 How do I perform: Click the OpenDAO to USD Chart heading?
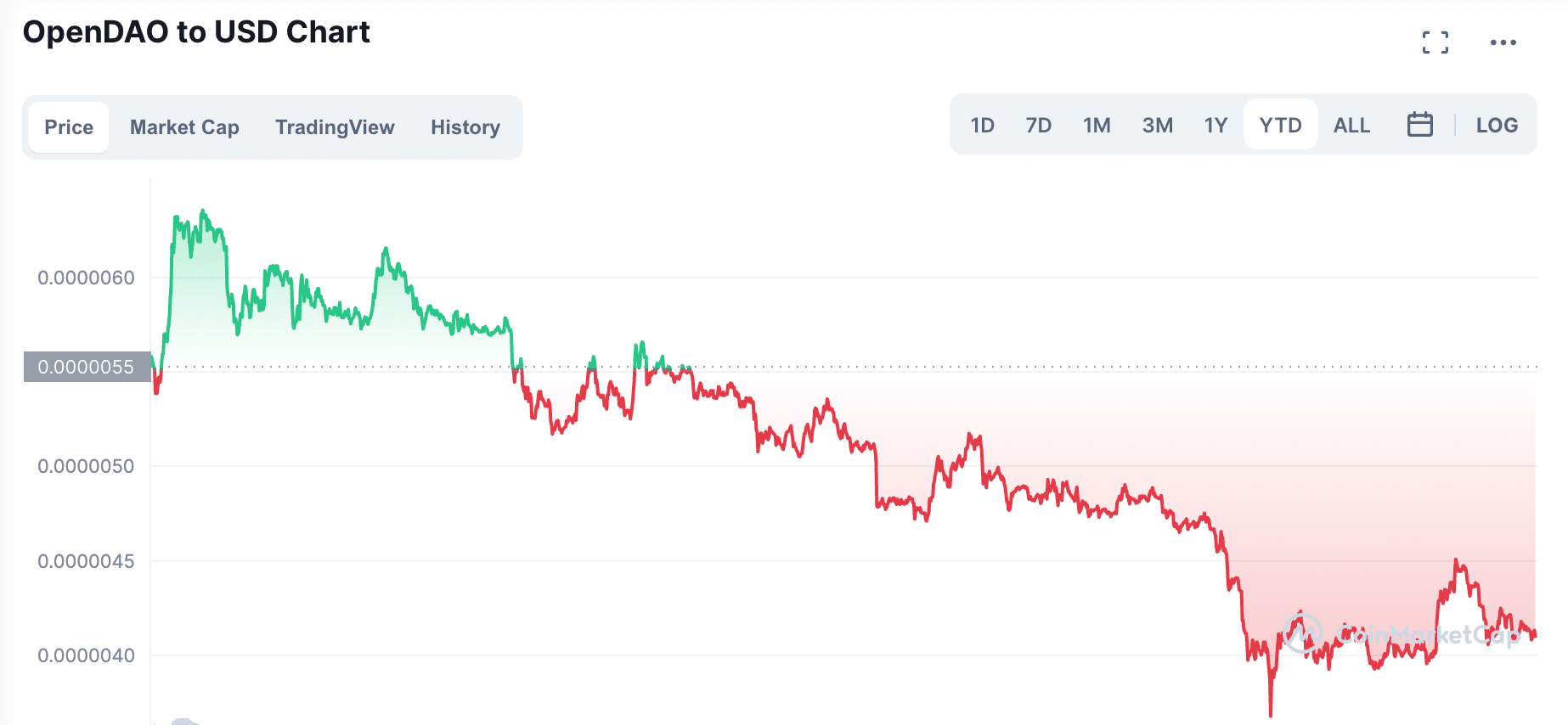click(196, 32)
